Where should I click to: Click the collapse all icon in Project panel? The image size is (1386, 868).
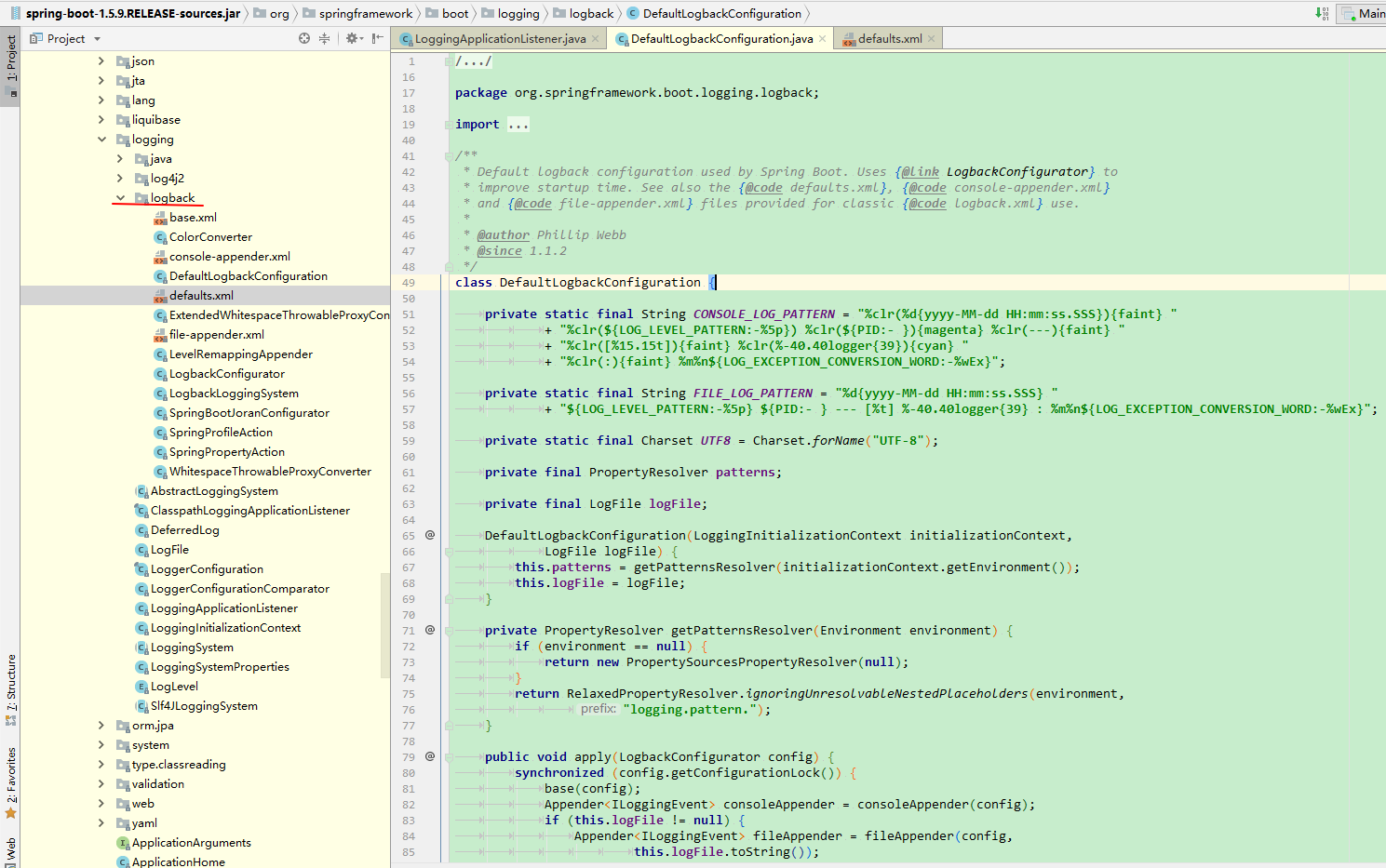pyautogui.click(x=324, y=38)
